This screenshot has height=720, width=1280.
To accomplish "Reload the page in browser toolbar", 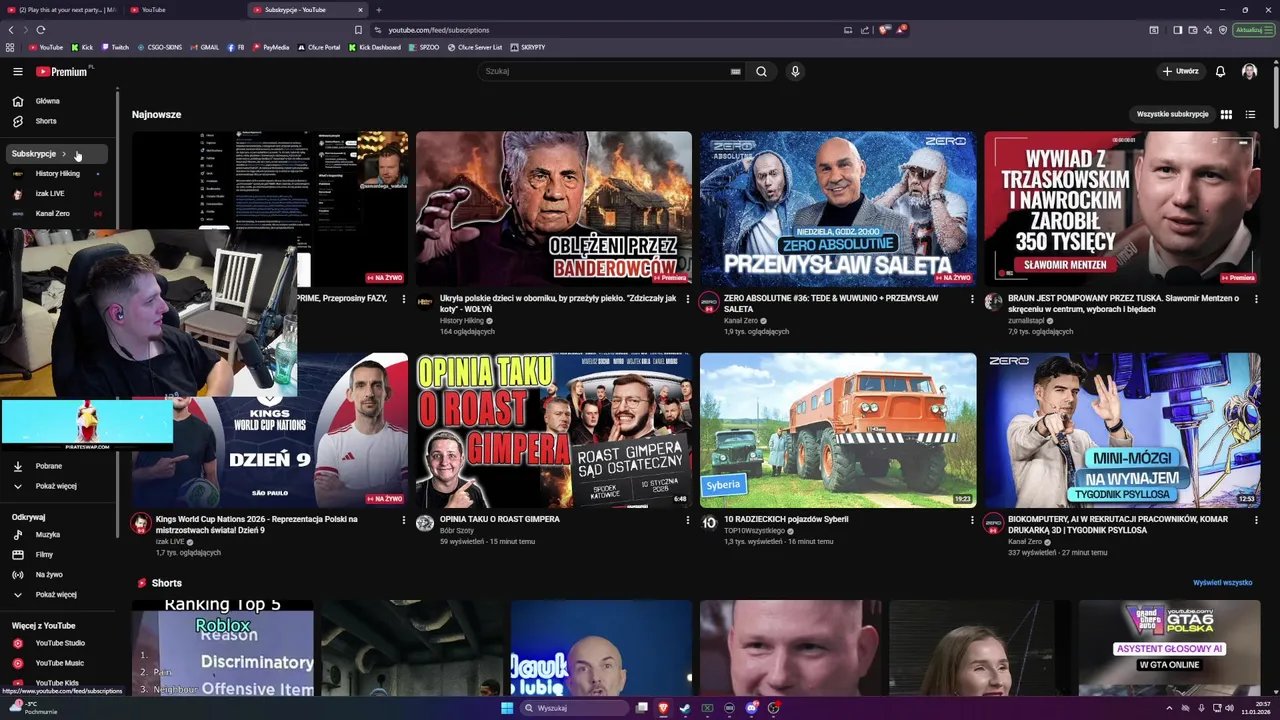I will 41,30.
